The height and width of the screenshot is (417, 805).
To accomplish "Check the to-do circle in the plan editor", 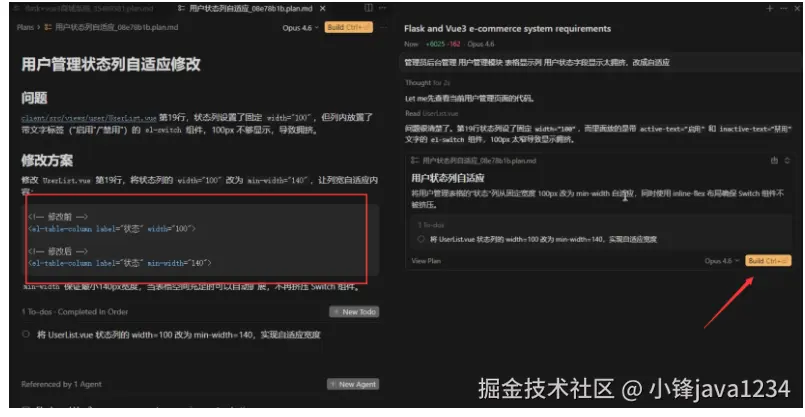I will 26,334.
